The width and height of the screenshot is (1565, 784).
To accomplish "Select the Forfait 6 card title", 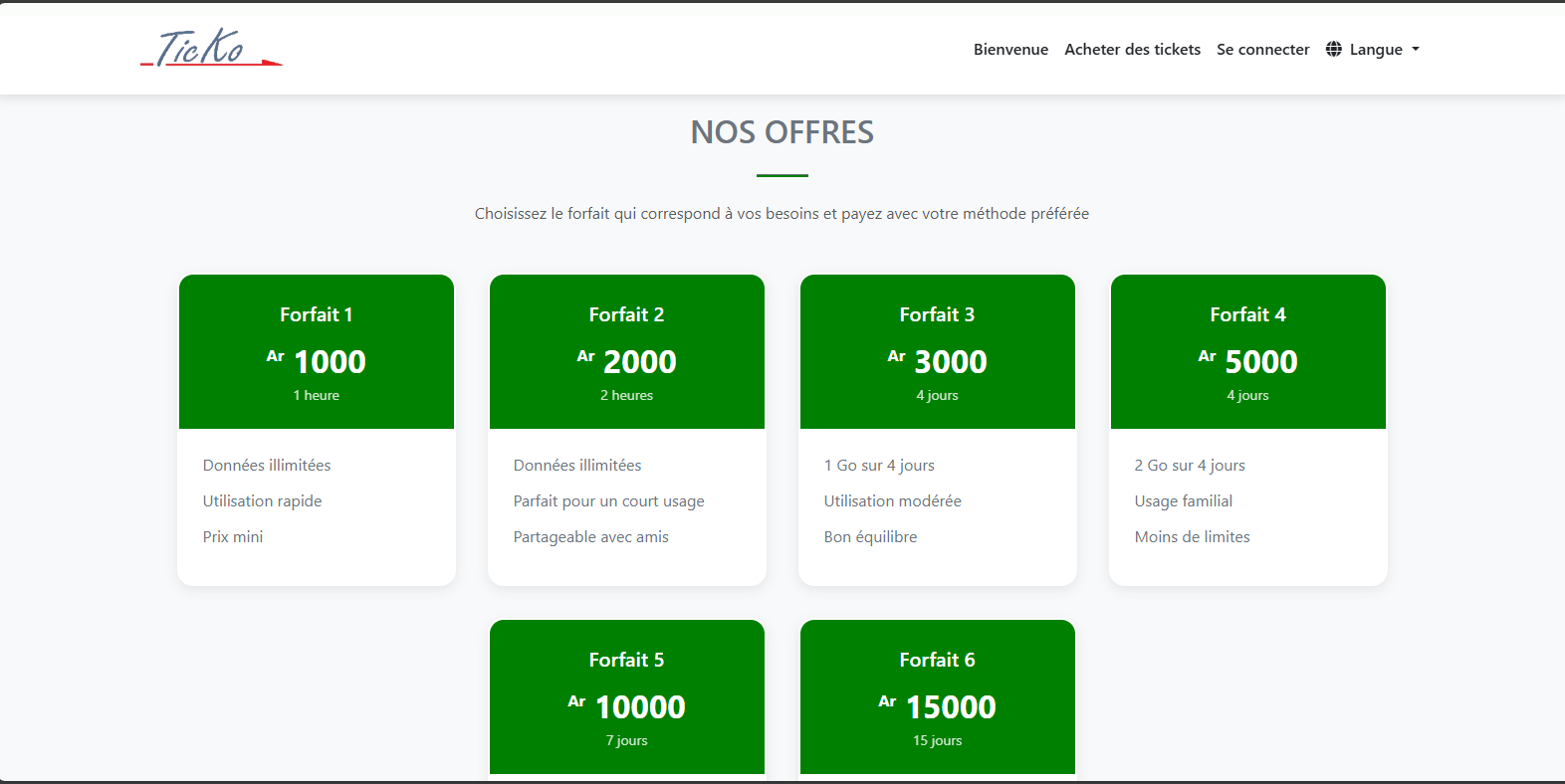I will [937, 660].
